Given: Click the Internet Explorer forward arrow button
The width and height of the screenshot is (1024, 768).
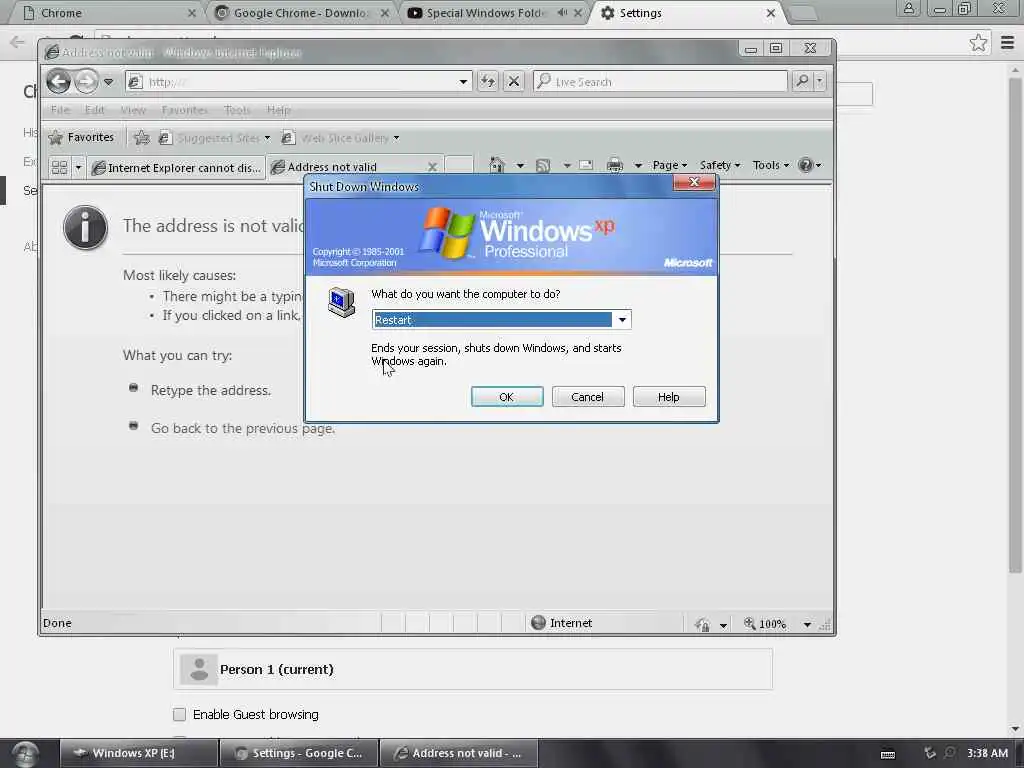Looking at the screenshot, I should [x=86, y=82].
